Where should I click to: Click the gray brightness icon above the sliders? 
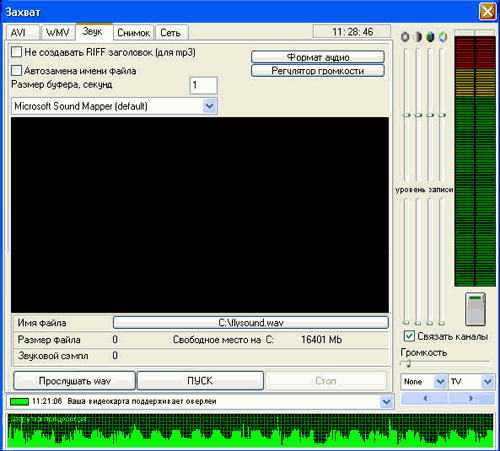(405, 37)
